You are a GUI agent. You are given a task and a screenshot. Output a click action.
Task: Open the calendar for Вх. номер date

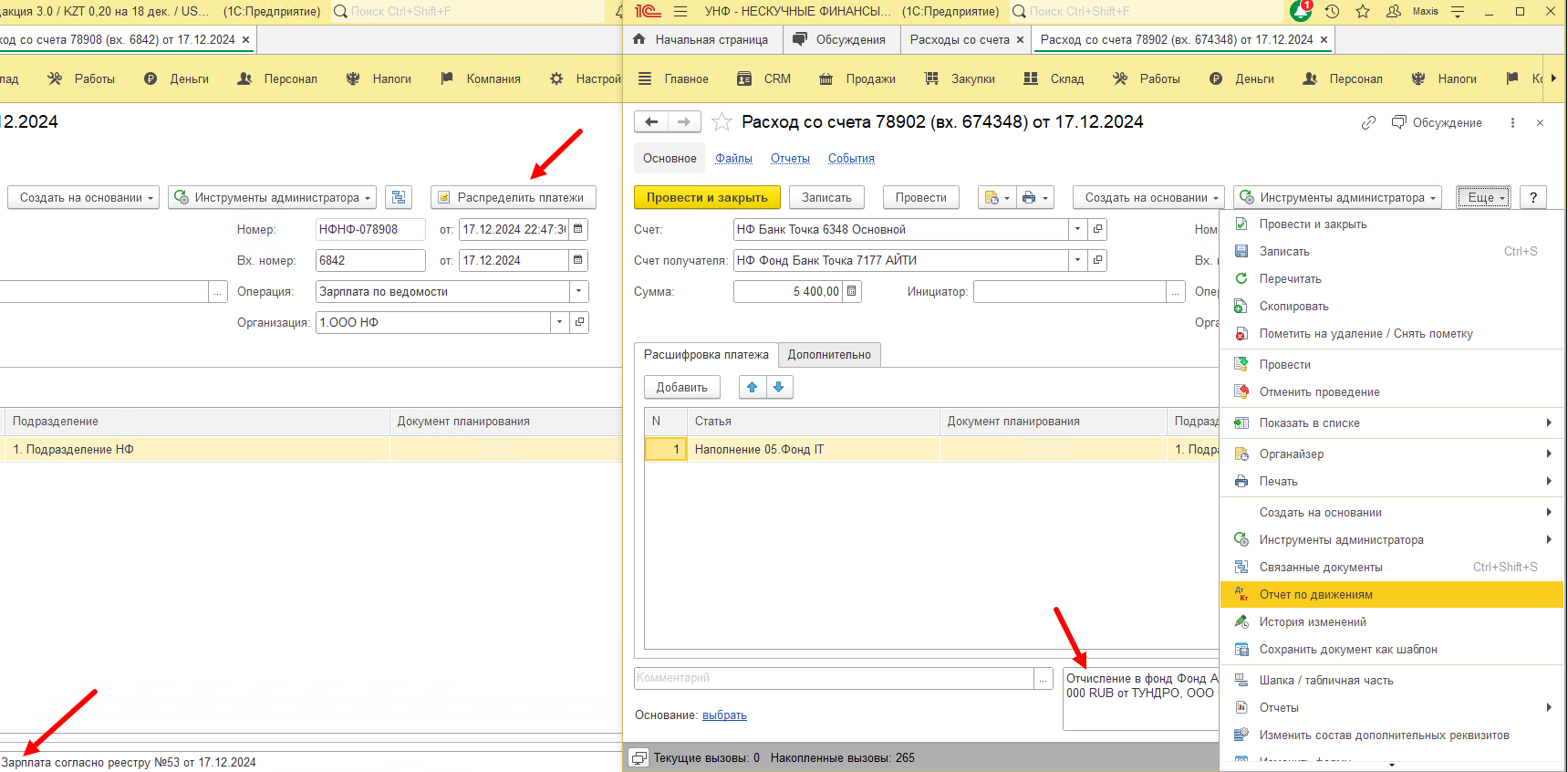578,260
